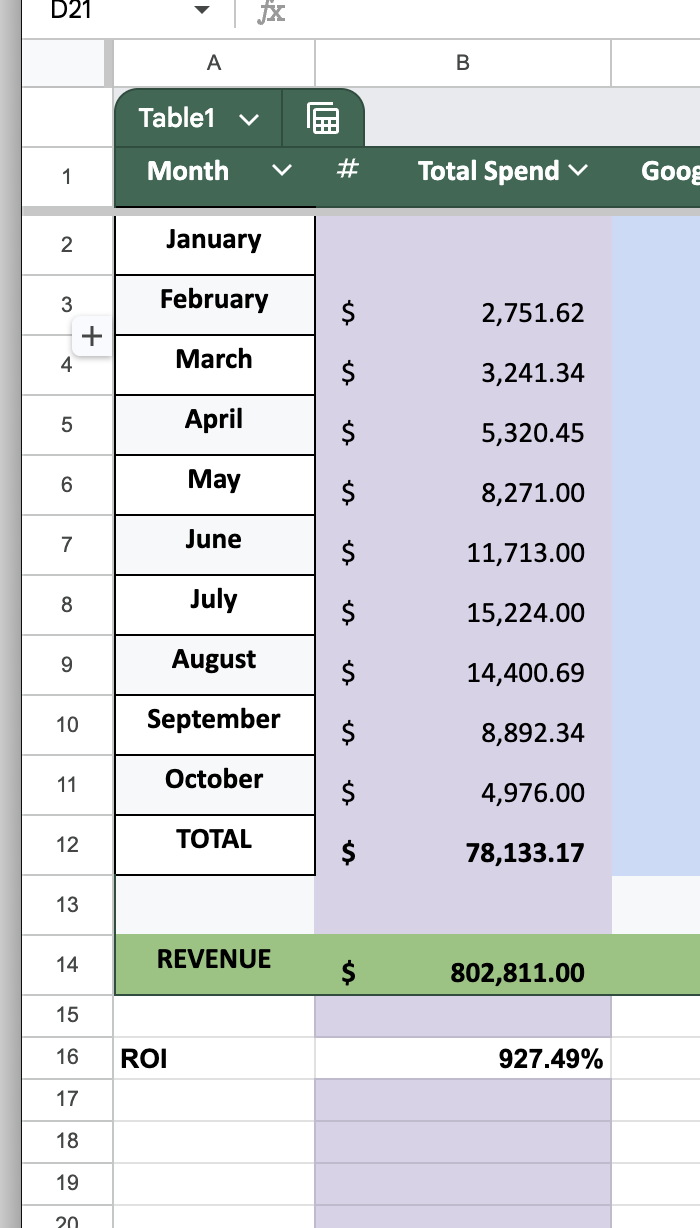Click the 78,133.17 total cell
700x1228 pixels.
(462, 845)
